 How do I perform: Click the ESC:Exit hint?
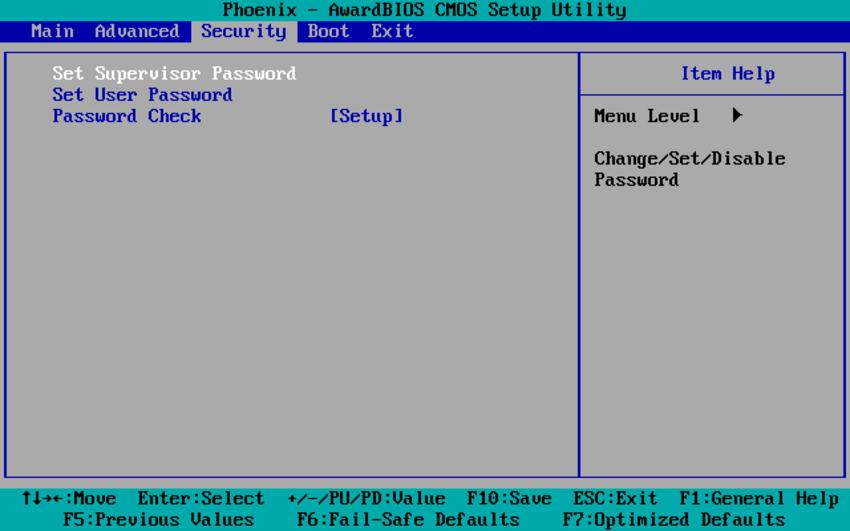(615, 498)
